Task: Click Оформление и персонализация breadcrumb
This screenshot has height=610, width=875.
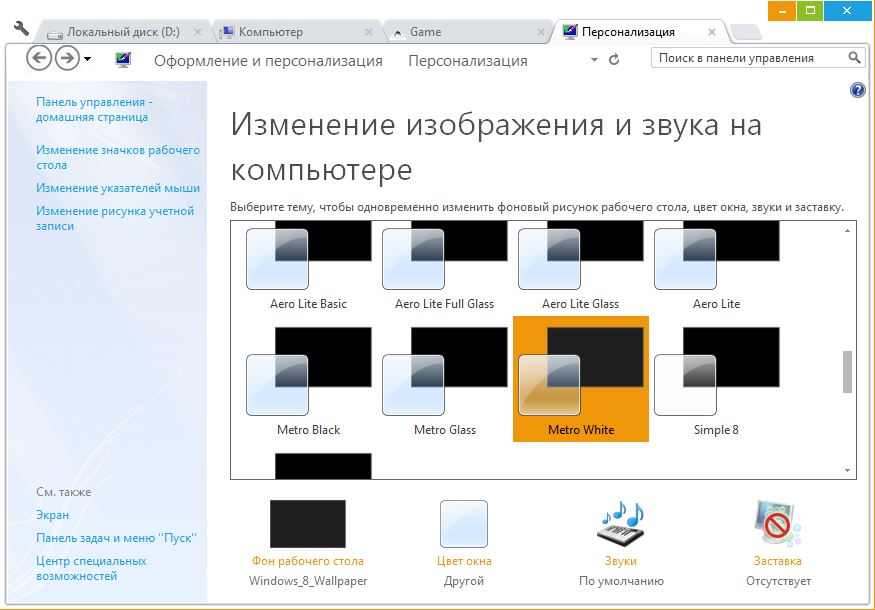Action: [x=268, y=60]
